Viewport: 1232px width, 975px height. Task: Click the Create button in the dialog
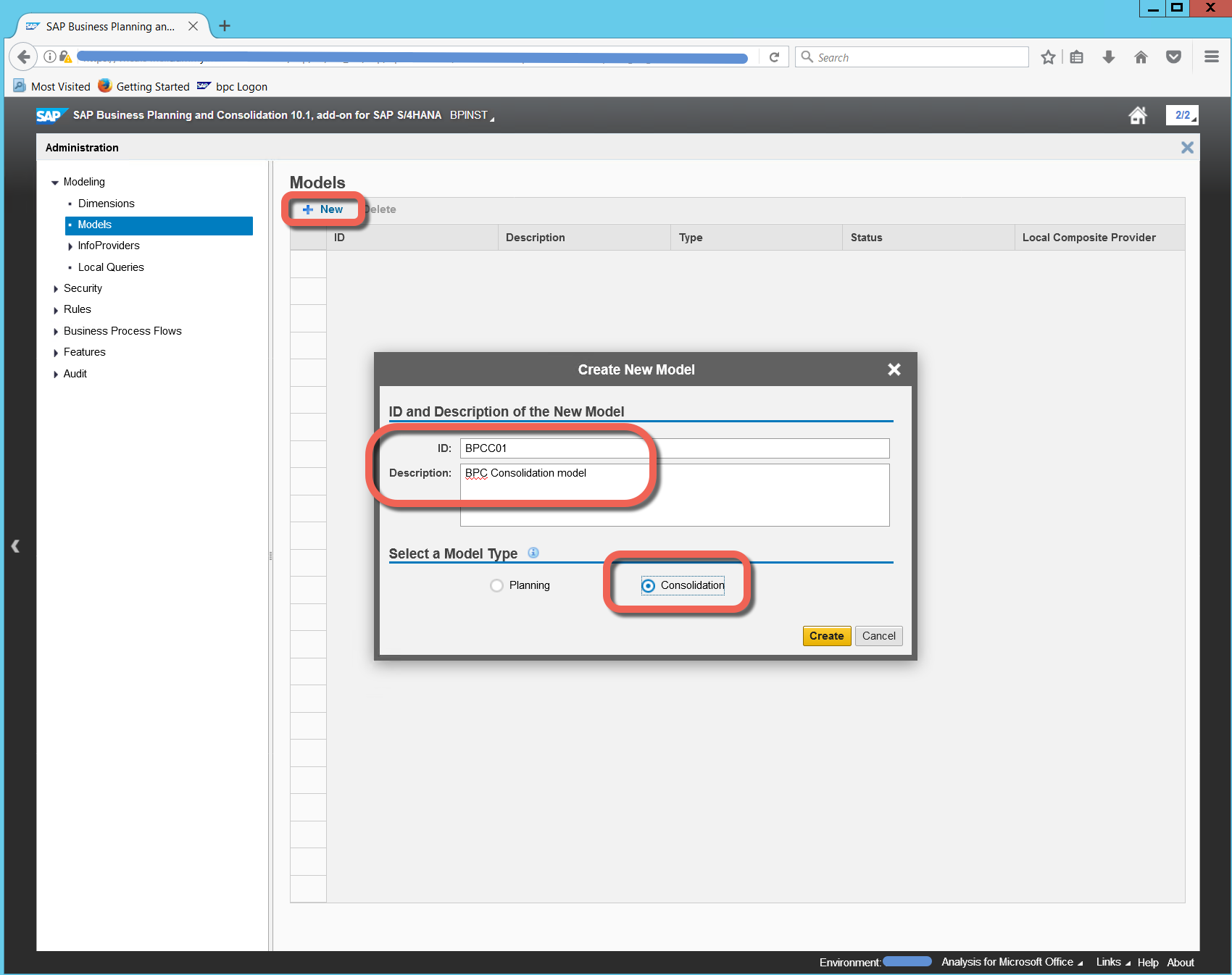[826, 636]
